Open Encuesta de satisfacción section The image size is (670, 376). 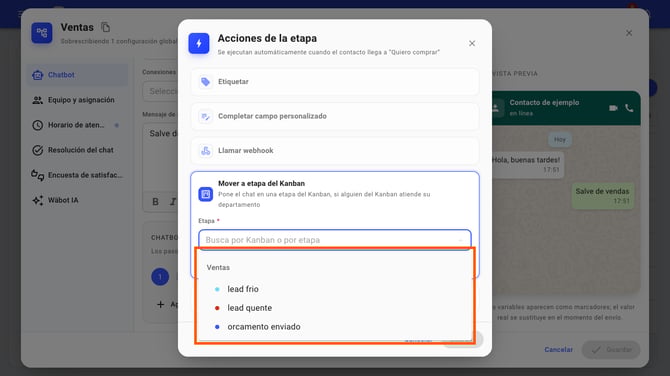pyautogui.click(x=77, y=175)
